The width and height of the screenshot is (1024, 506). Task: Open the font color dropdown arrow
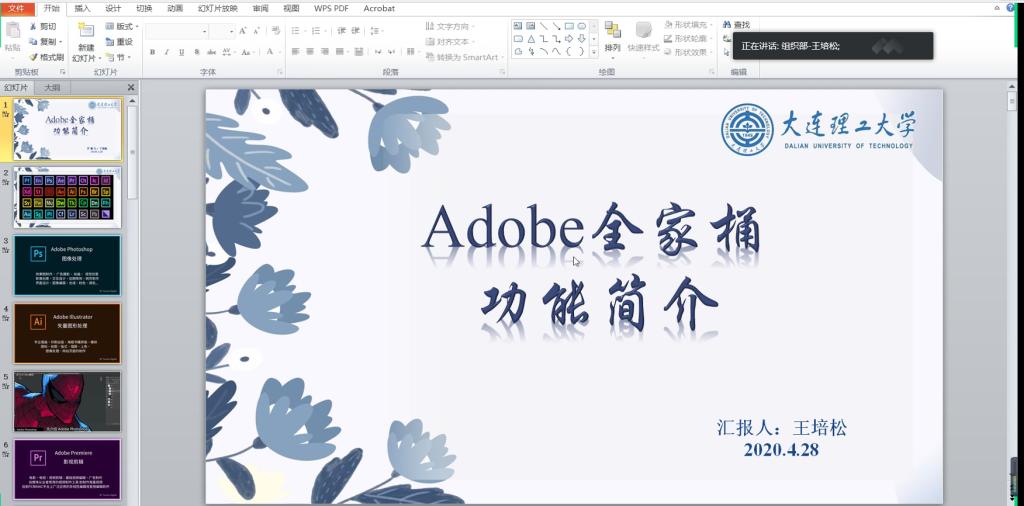279,52
